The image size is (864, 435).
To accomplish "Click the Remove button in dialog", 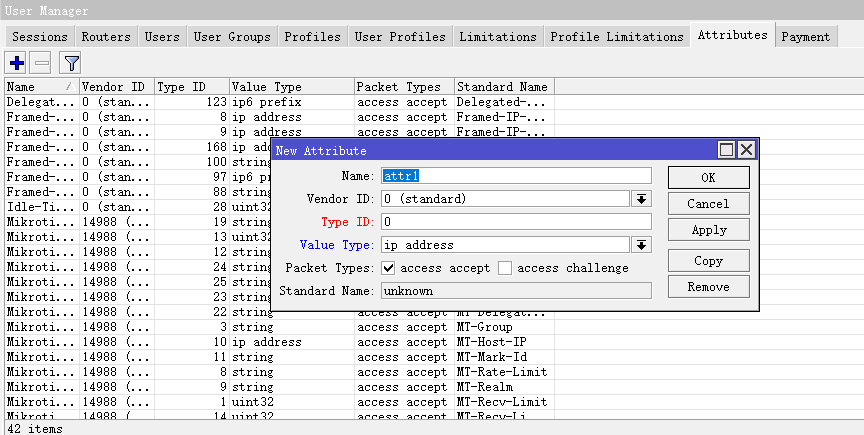I will (x=708, y=287).
